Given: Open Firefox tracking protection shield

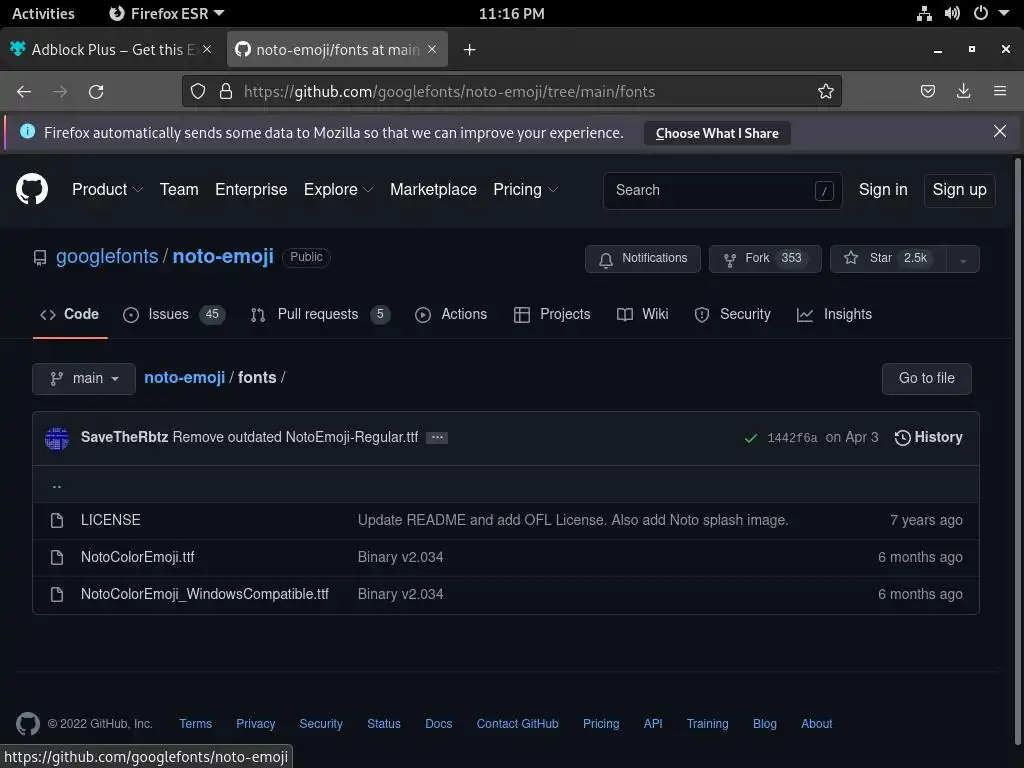Looking at the screenshot, I should coord(198,91).
